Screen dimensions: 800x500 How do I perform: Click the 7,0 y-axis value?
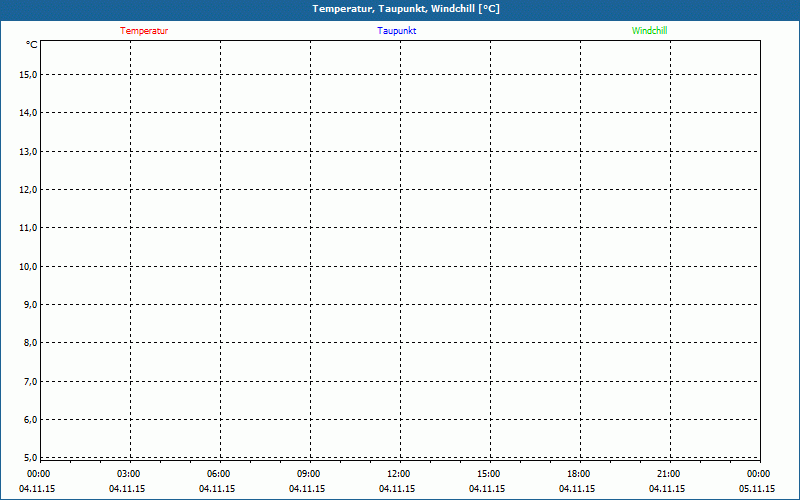coord(30,382)
